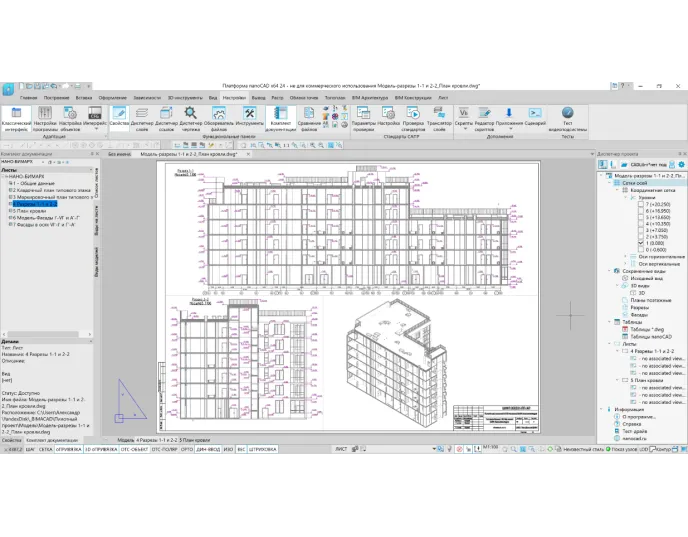Viewport: 688px width, 537px height.
Task: Toggle the ОРТО mode in status bar
Action: click(x=186, y=450)
